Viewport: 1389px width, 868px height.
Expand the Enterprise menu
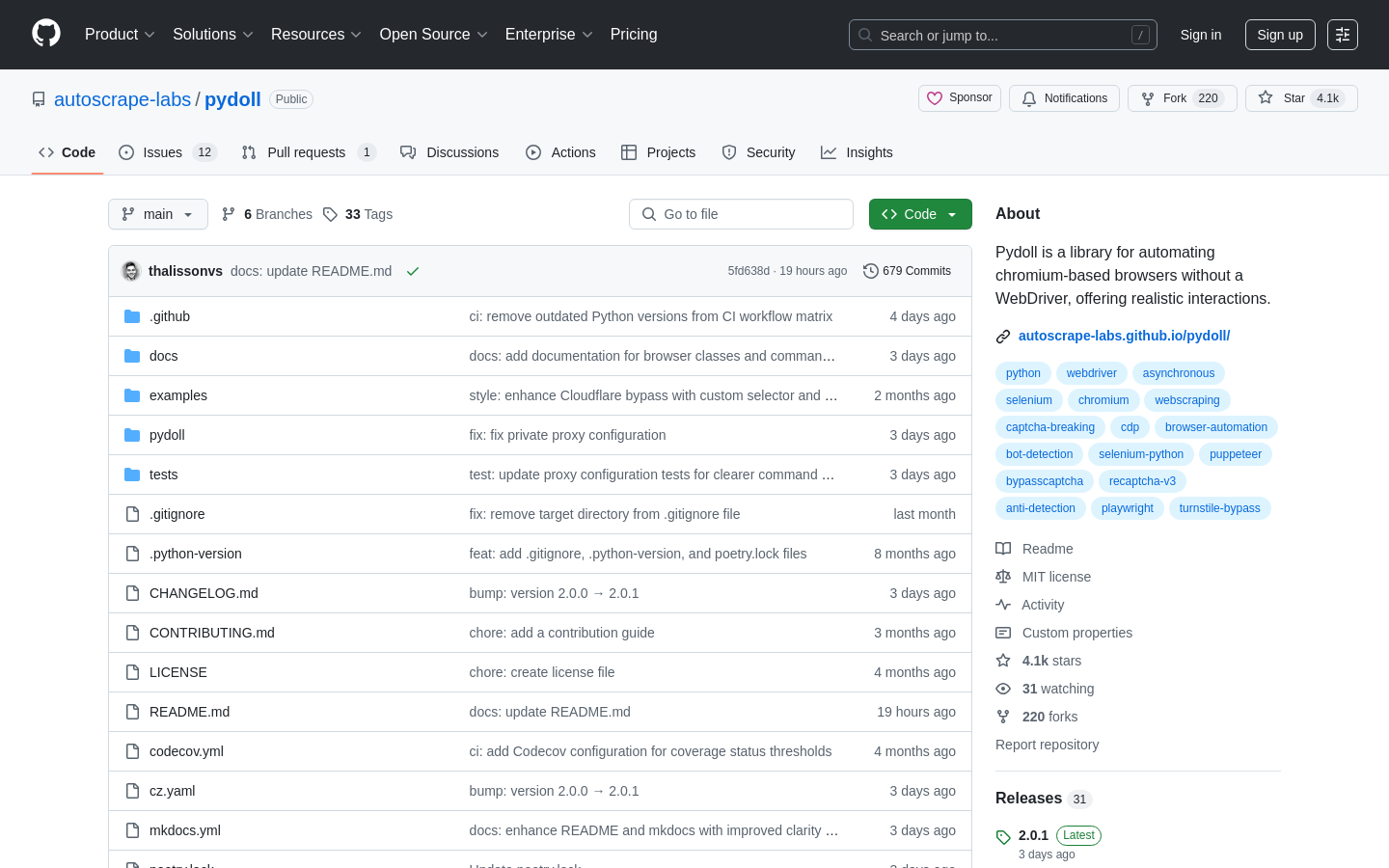coord(549,34)
